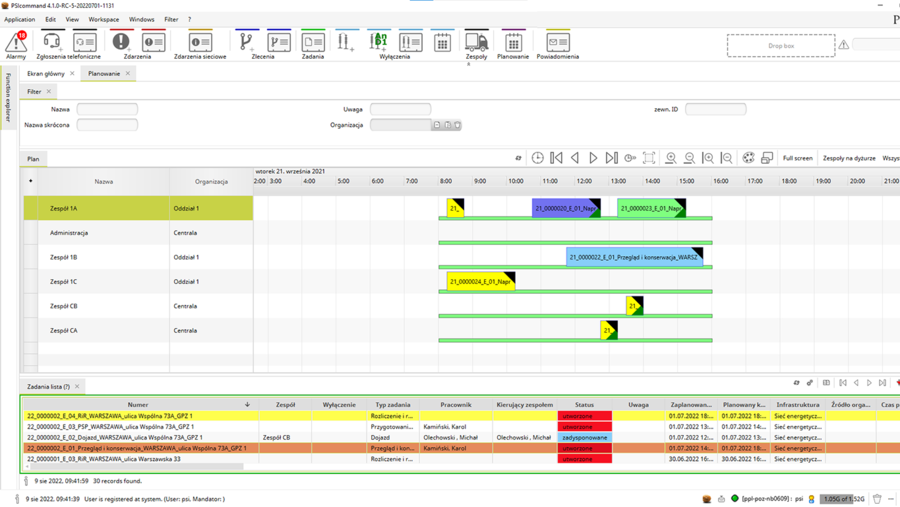Step the Plan timeline forward
This screenshot has height=507, width=900.
point(593,158)
